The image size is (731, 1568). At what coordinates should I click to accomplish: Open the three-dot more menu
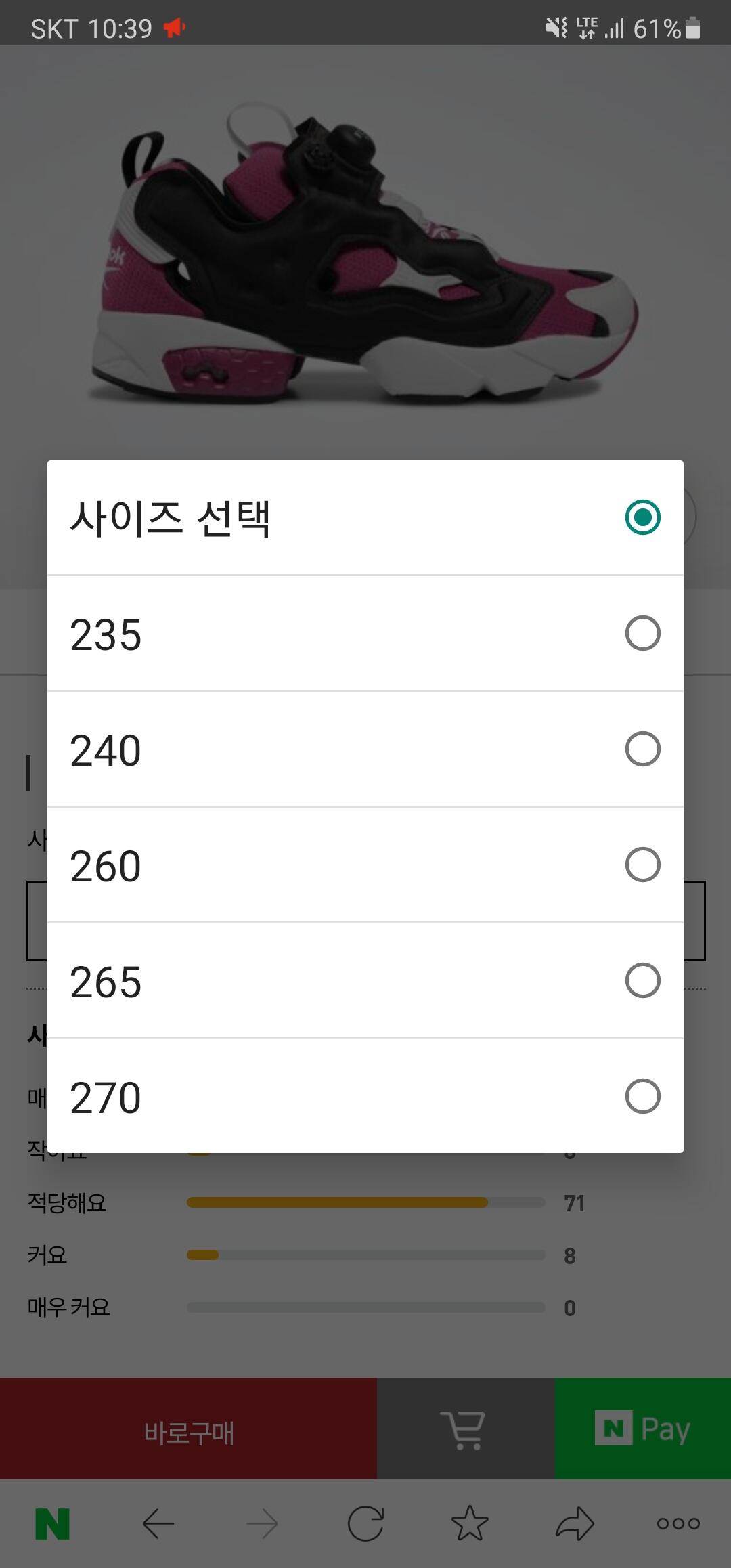(678, 1524)
